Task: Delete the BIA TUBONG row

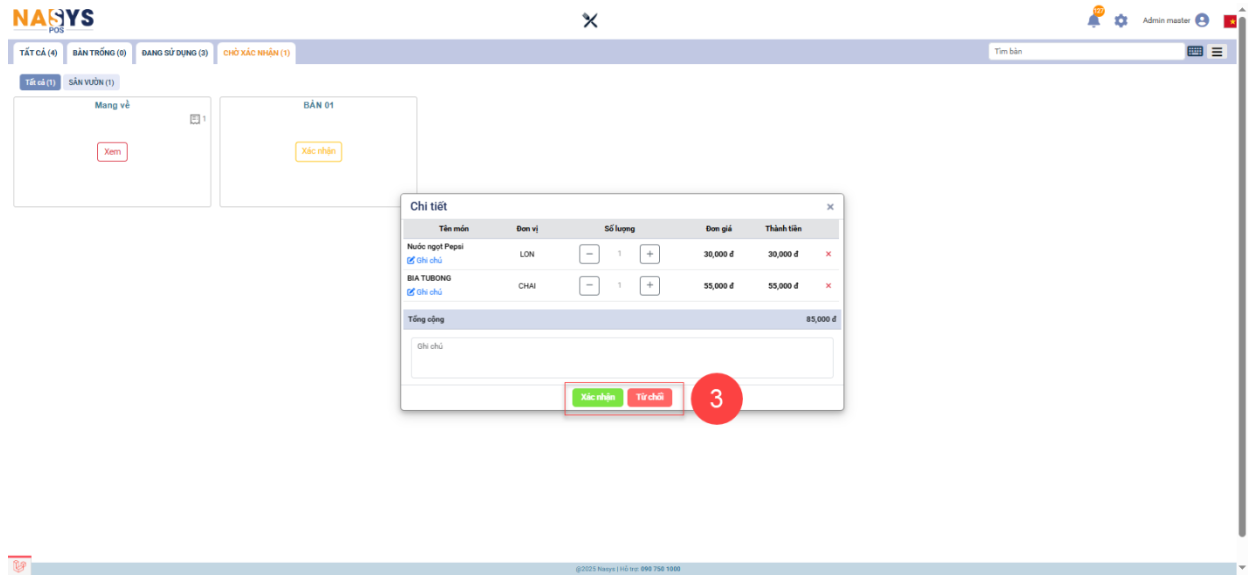Action: pyautogui.click(x=828, y=286)
